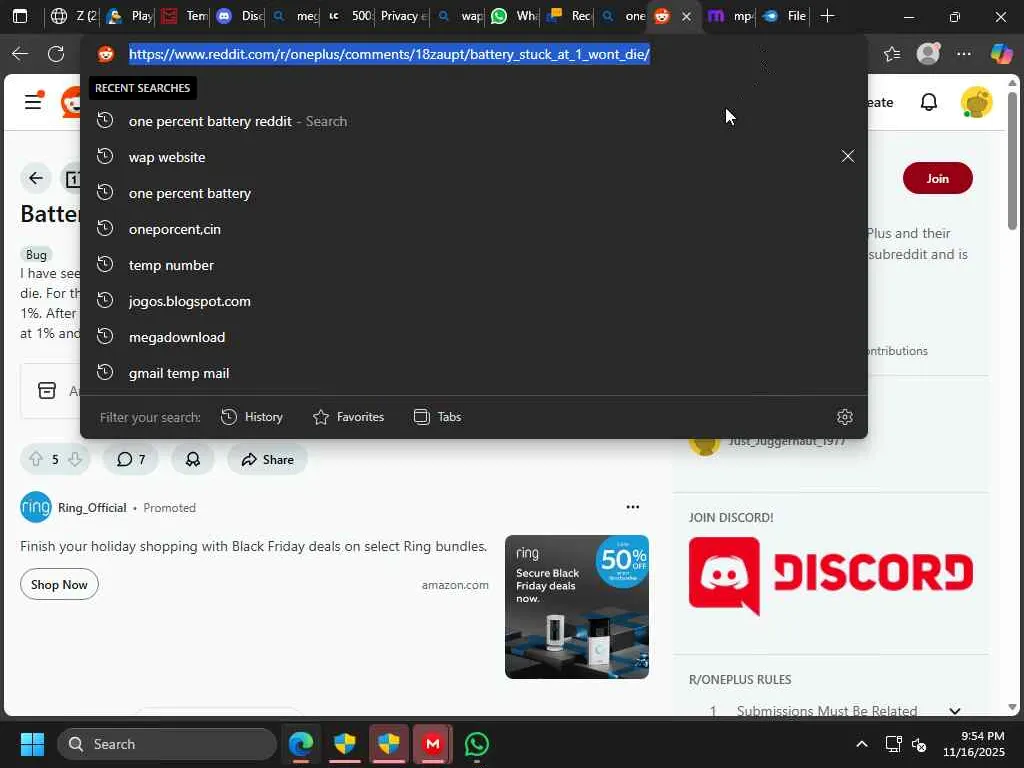1024x768 pixels.
Task: Open the Windows Start menu
Action: (x=32, y=744)
